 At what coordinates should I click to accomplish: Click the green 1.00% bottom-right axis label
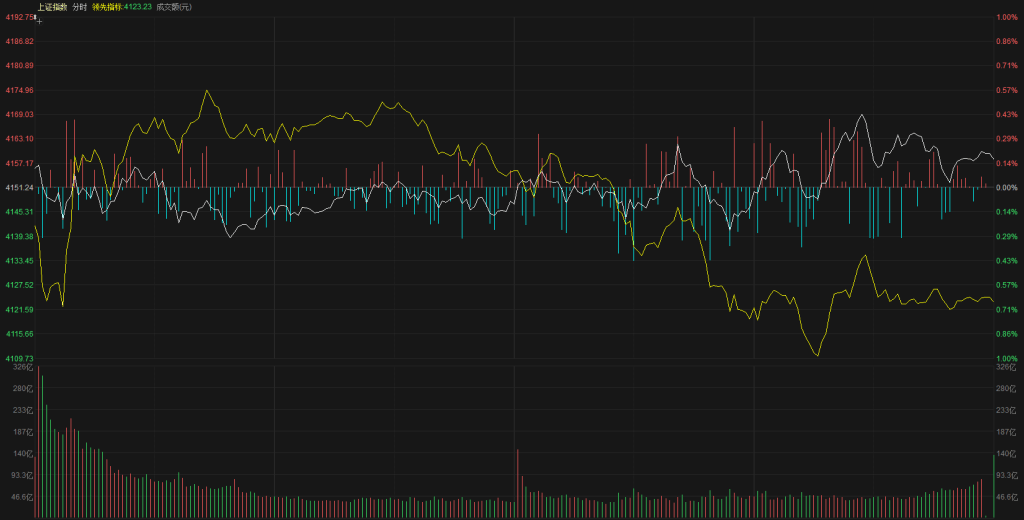tap(1007, 358)
